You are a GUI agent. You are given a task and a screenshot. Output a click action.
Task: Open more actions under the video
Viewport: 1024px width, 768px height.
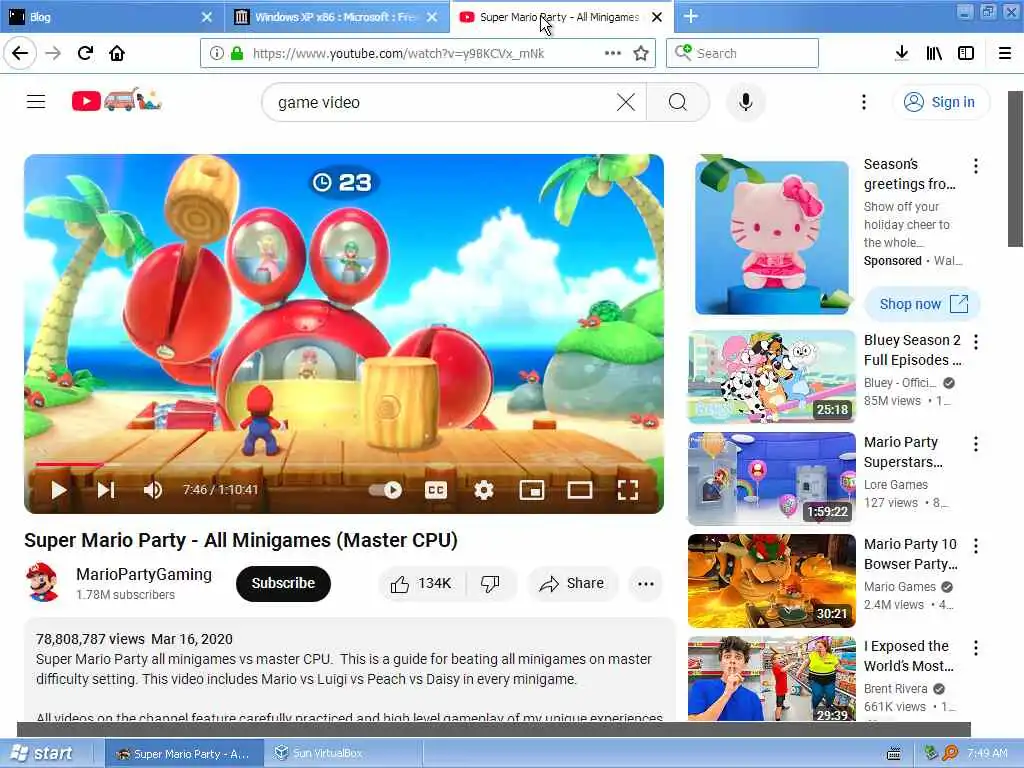point(646,584)
